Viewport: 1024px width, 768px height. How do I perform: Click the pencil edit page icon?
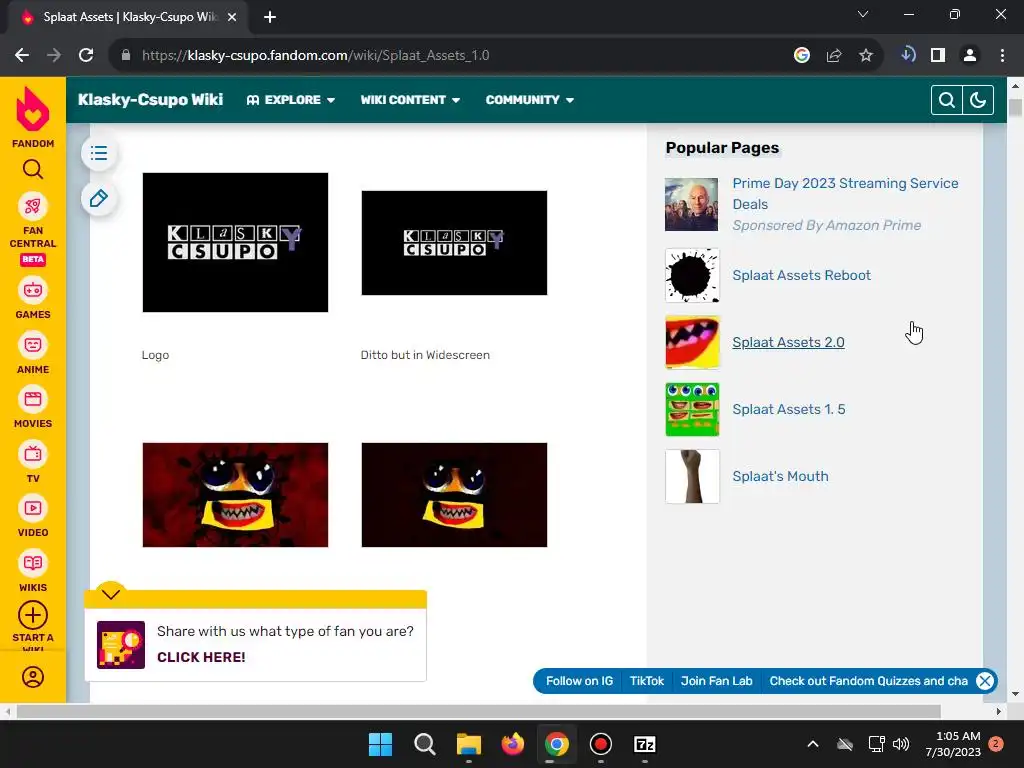click(x=99, y=199)
